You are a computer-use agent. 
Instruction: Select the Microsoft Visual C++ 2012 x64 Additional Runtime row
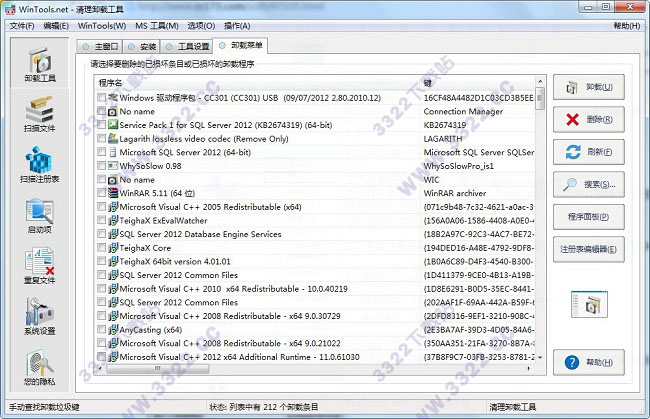[x=315, y=357]
